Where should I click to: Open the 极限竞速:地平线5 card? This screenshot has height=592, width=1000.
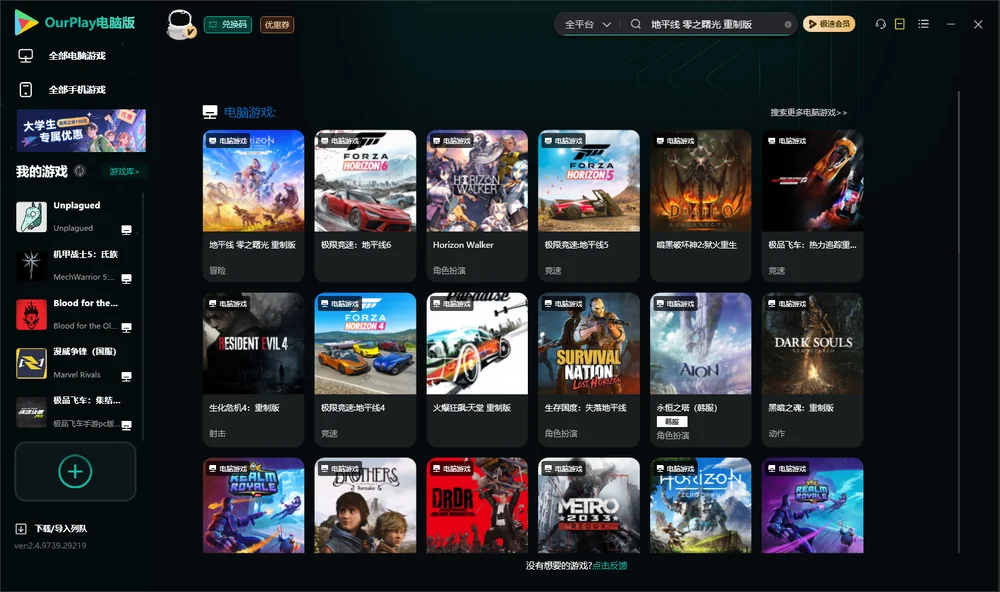(x=589, y=205)
